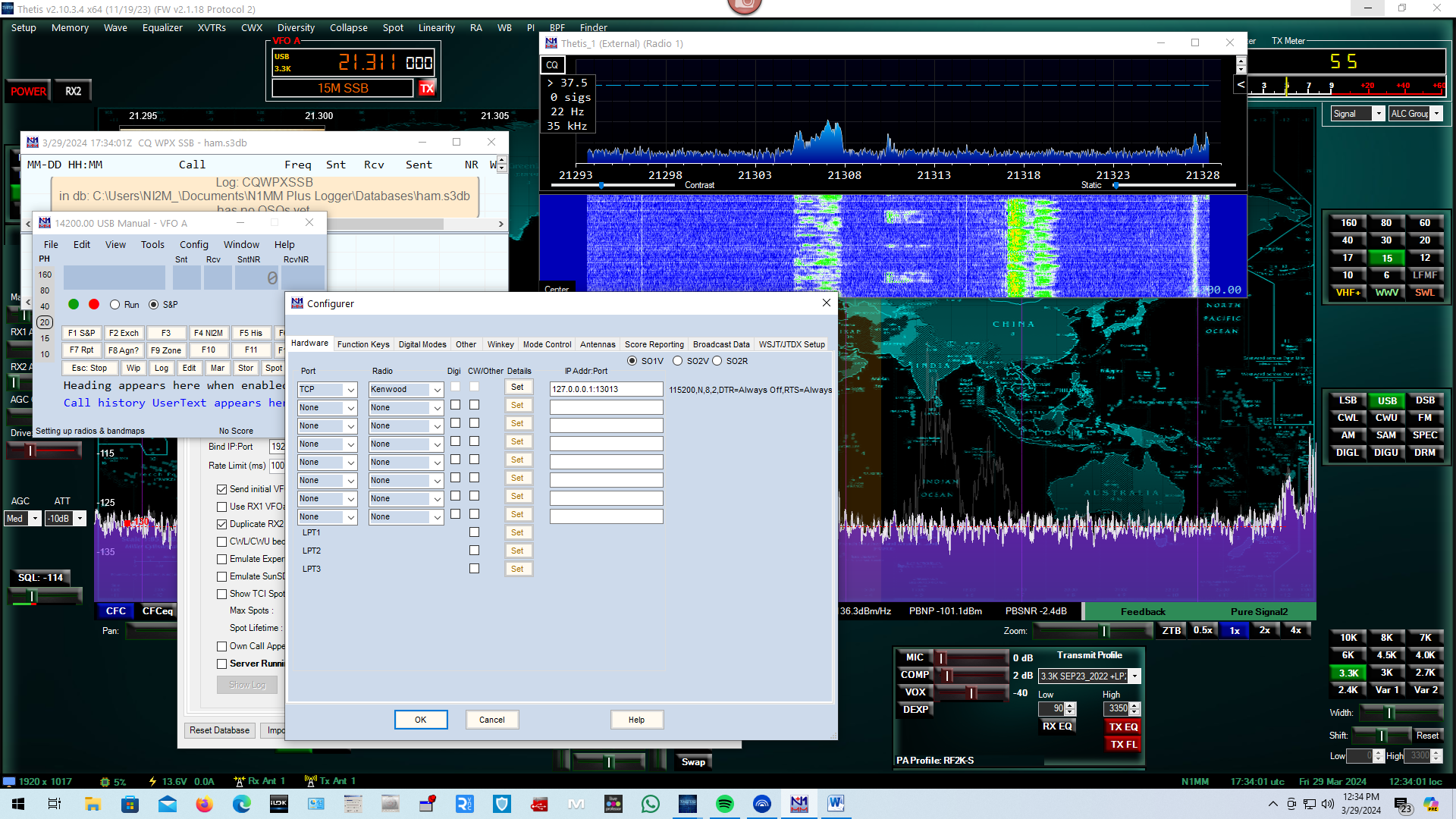Viewport: 1456px width, 819px height.
Task: Switch to N1MM Logger taskbar icon
Action: pyautogui.click(x=799, y=804)
